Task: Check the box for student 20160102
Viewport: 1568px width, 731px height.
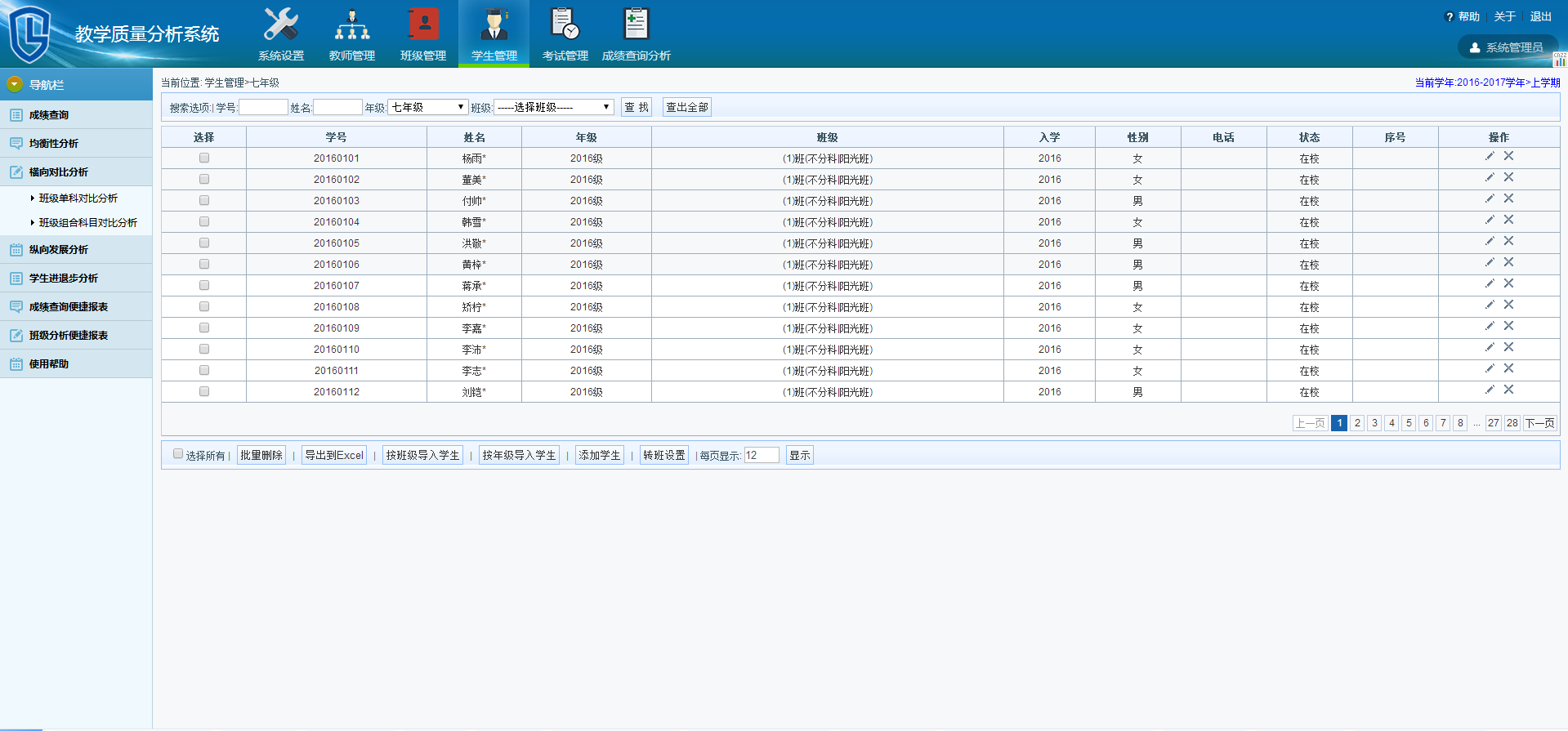Action: tap(204, 179)
